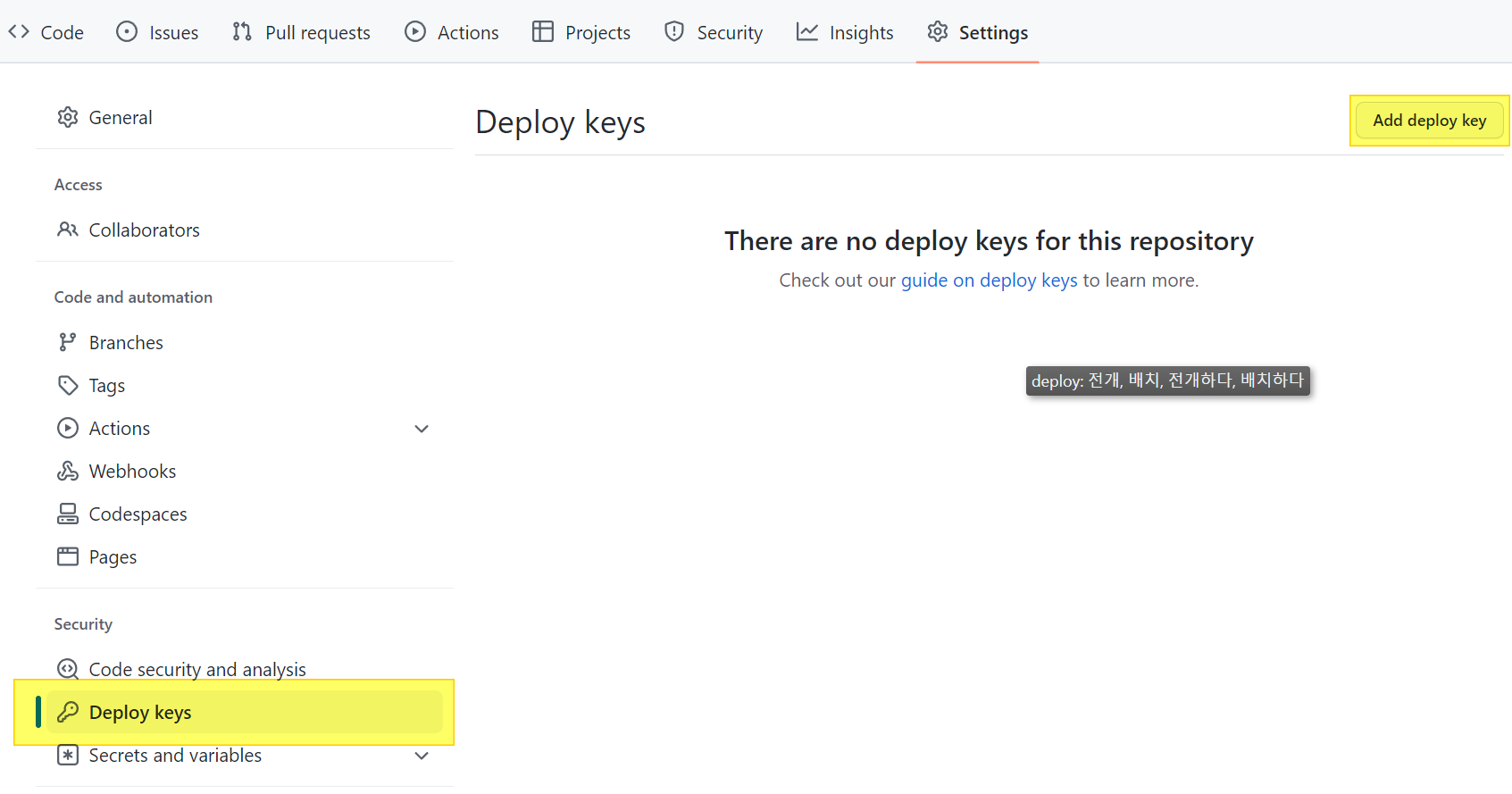Click the General gear icon in sidebar
Screen dimensions: 1512x794
click(68, 118)
